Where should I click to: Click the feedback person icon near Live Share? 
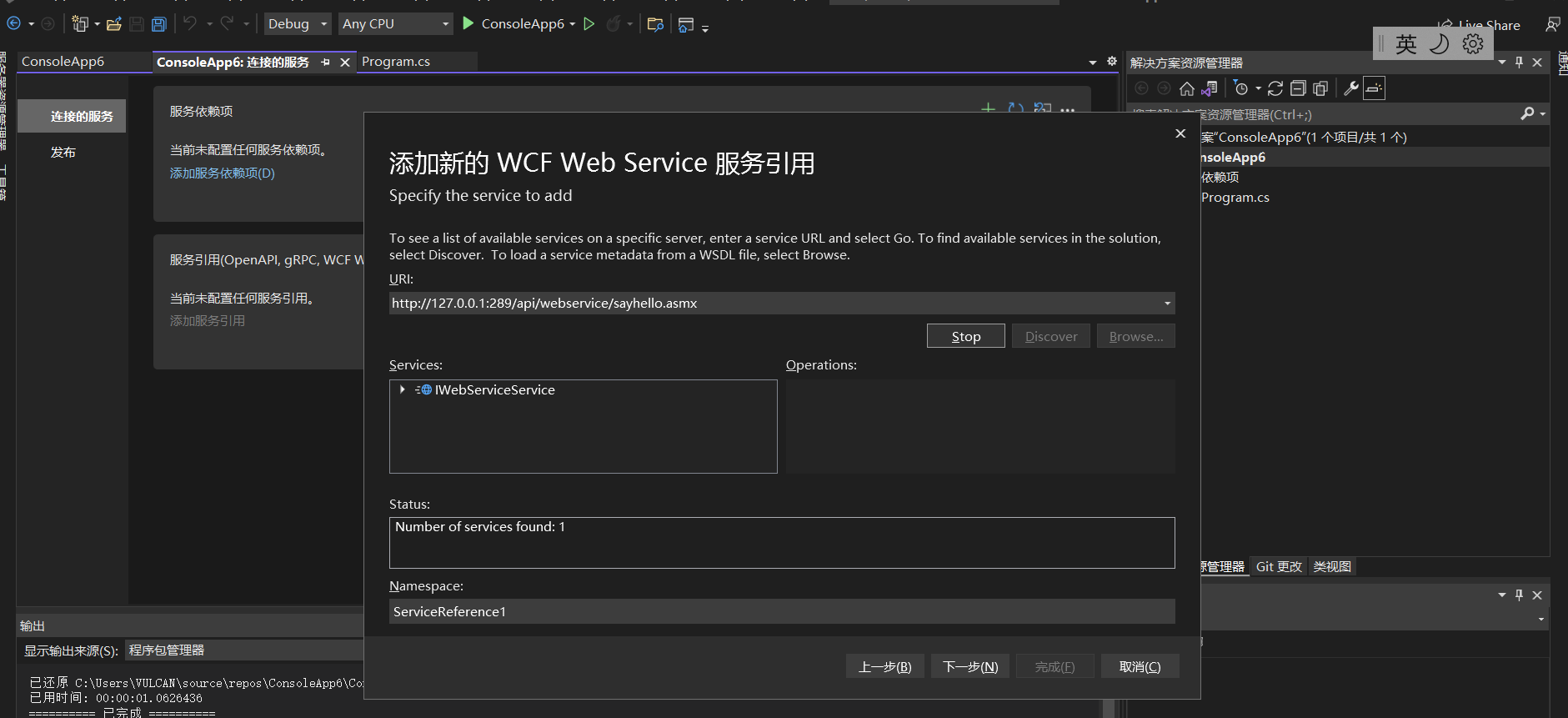(x=1552, y=24)
